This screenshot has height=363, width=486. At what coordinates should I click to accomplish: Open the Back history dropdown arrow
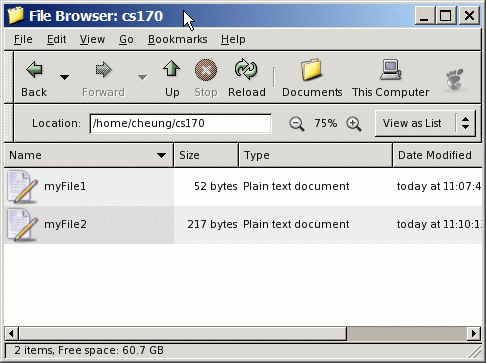click(64, 77)
